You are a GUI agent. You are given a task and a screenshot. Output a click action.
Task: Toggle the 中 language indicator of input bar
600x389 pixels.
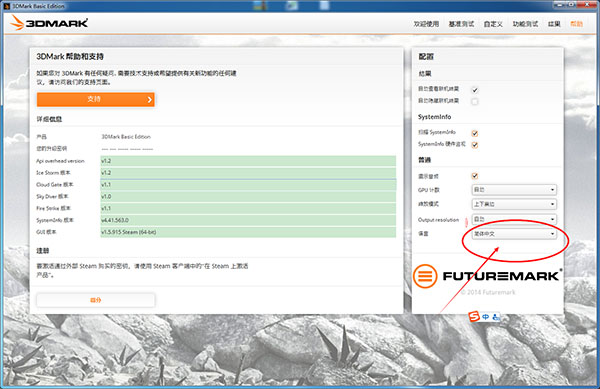pos(486,317)
